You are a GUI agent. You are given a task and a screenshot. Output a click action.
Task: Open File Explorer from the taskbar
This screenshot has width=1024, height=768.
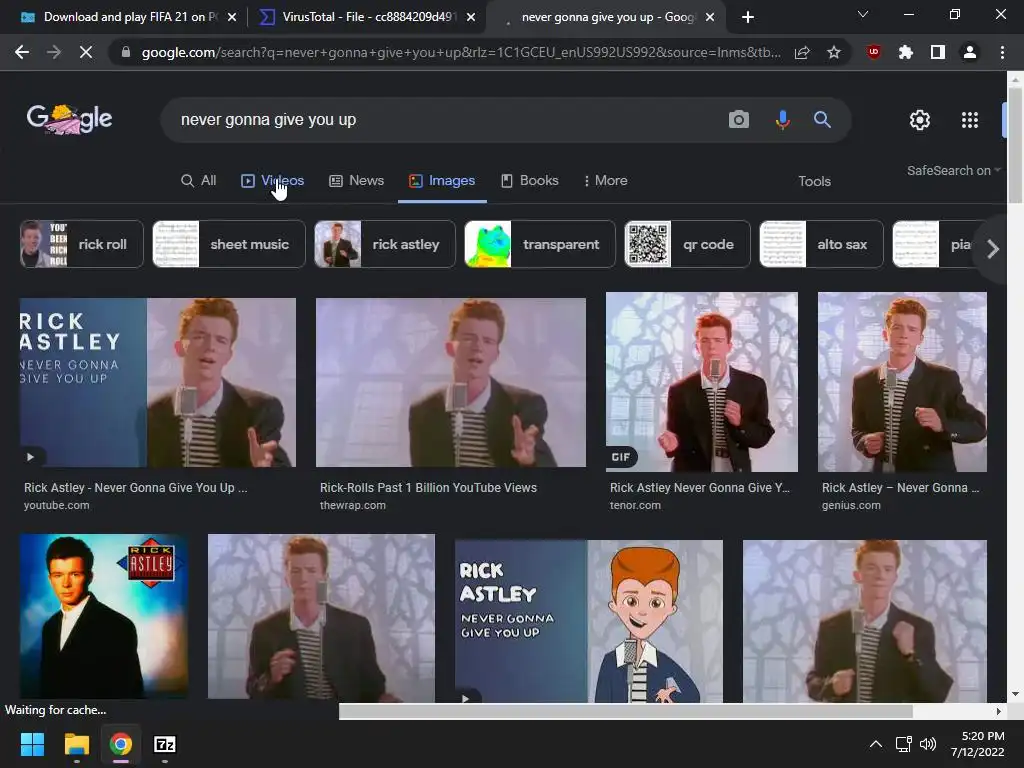(x=76, y=744)
